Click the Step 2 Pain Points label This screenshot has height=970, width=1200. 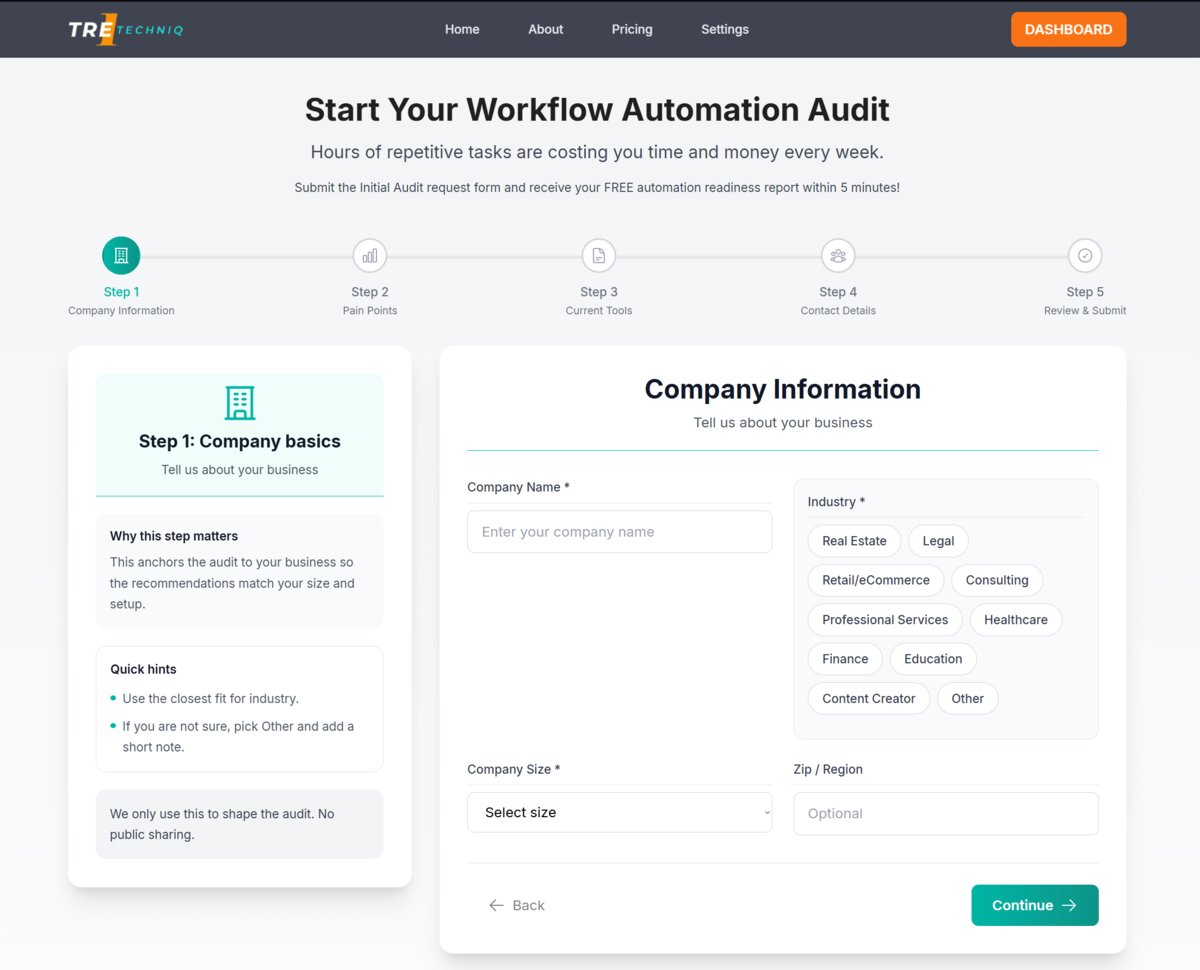pos(370,301)
